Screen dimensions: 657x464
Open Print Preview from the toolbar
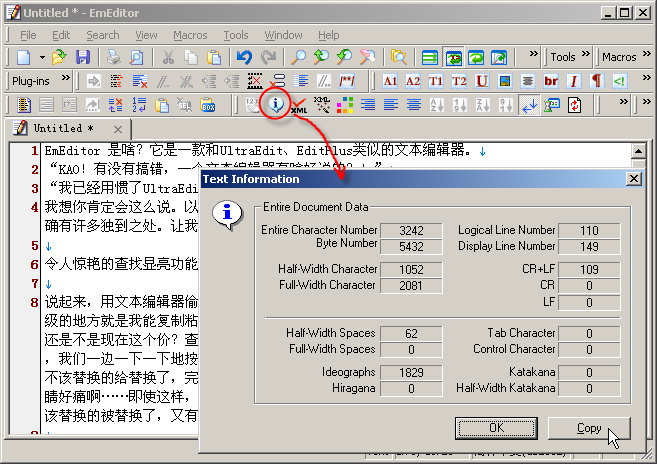[x=136, y=57]
